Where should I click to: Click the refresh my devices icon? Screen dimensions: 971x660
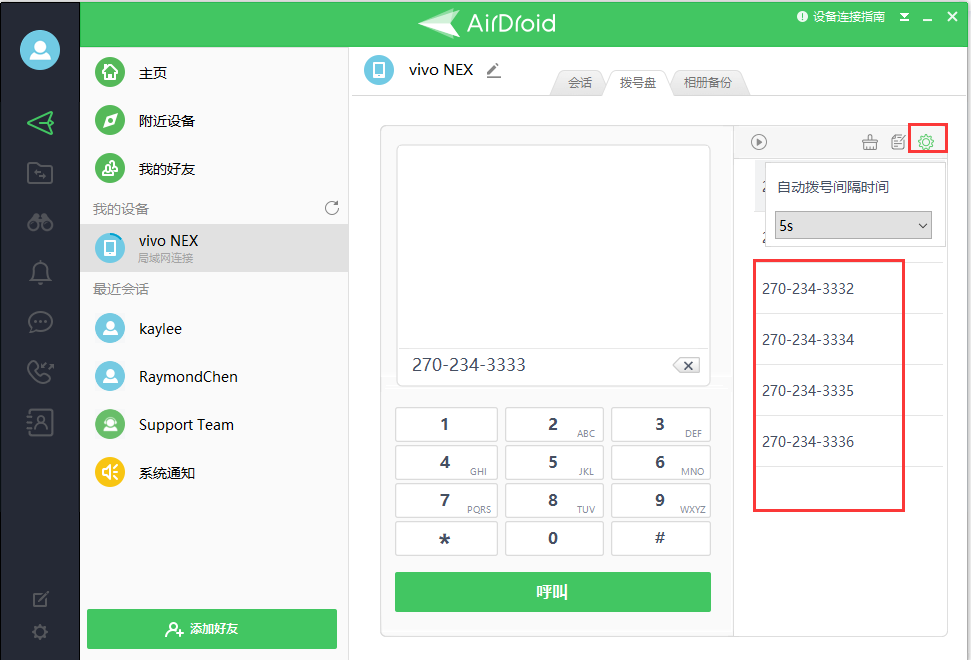332,208
